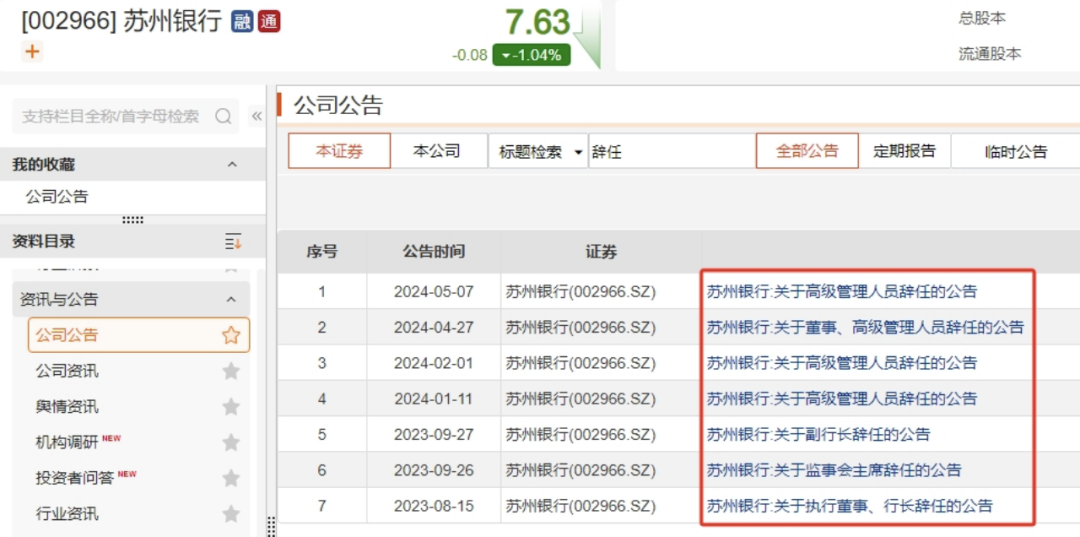Open 2024-01-11 高级管理人员辞任 announcement

[x=842, y=399]
